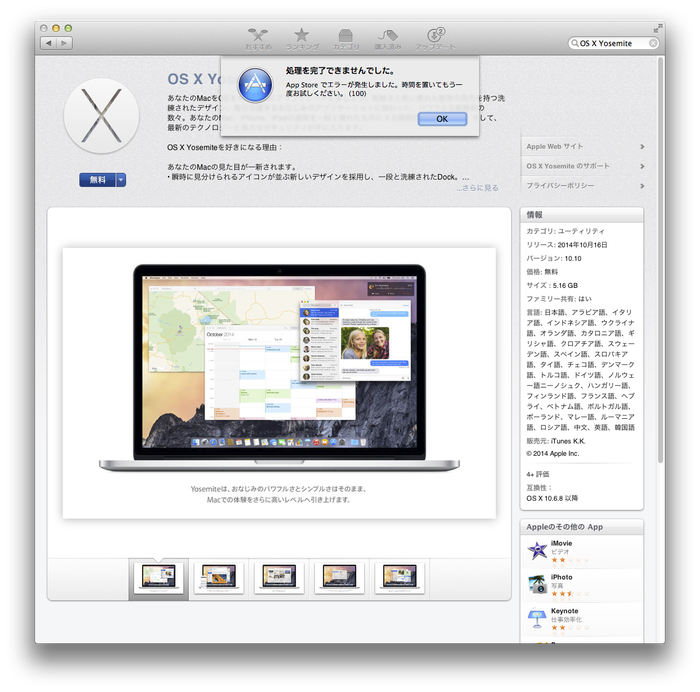Image resolution: width=700 pixels, height=692 pixels.
Task: Select the first screenshot thumbnail
Action: pos(158,578)
